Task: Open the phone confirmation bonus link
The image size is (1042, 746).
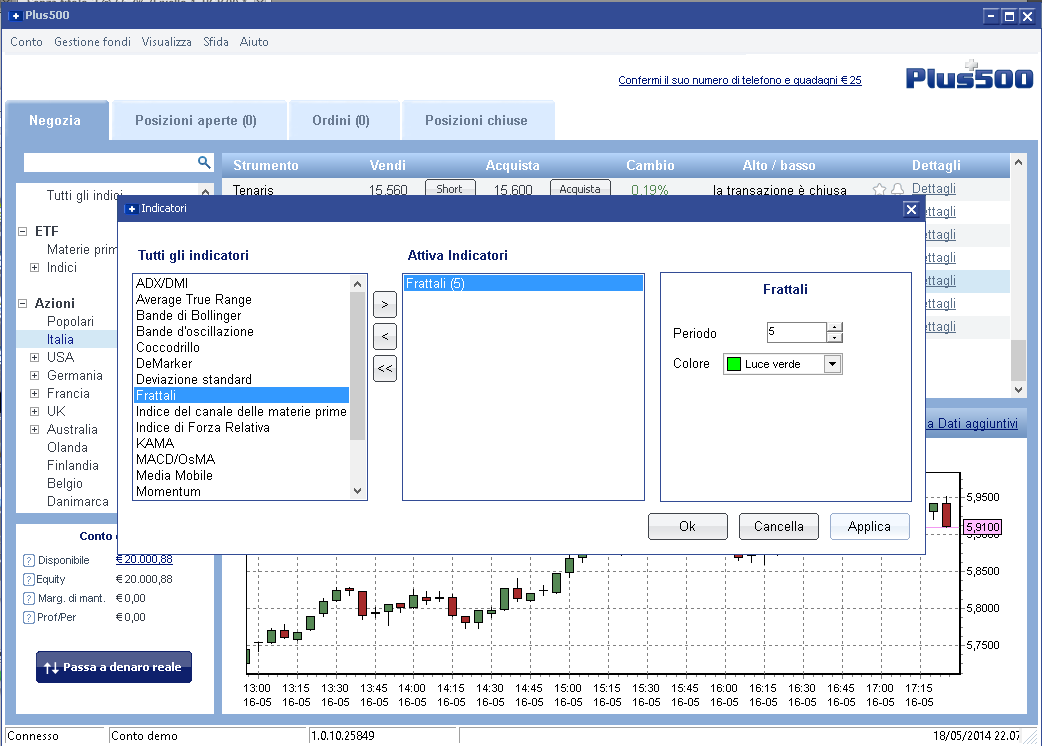Action: coord(740,80)
